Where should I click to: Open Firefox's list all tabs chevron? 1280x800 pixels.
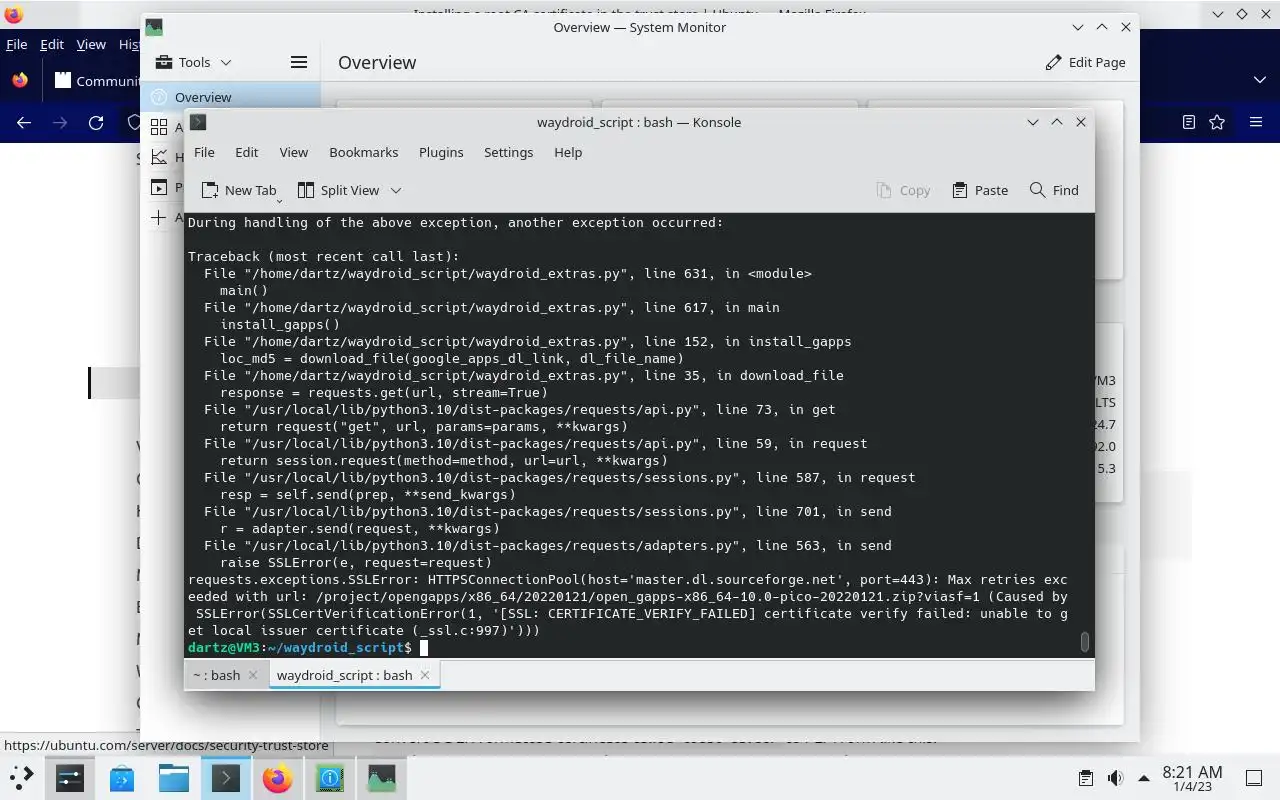tap(1259, 80)
